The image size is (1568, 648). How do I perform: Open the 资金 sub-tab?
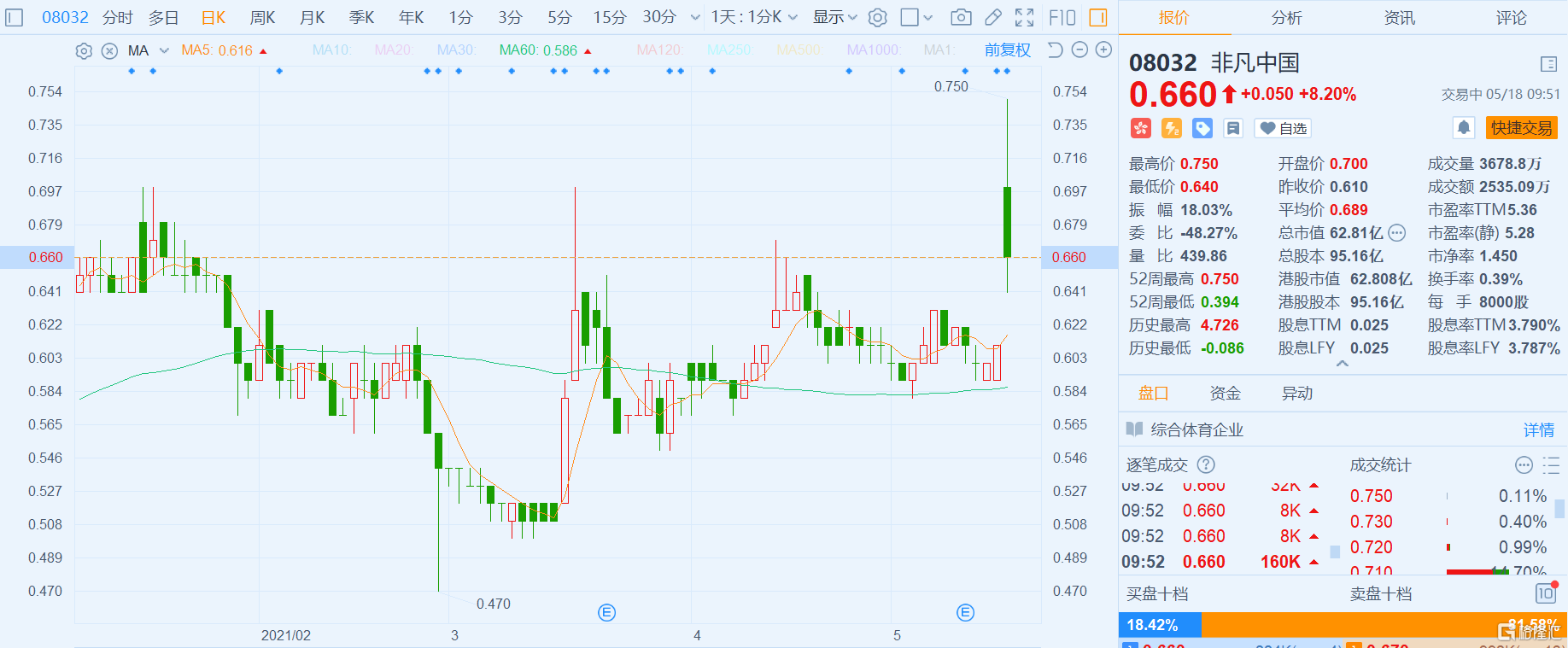click(1226, 393)
